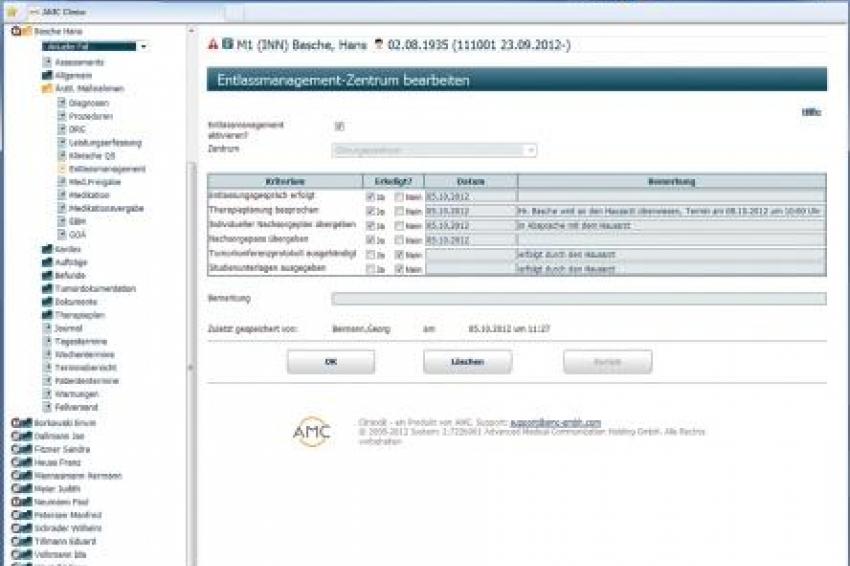Open Therapieplan in the sidebar tree
This screenshot has height=566, width=850.
point(75,315)
